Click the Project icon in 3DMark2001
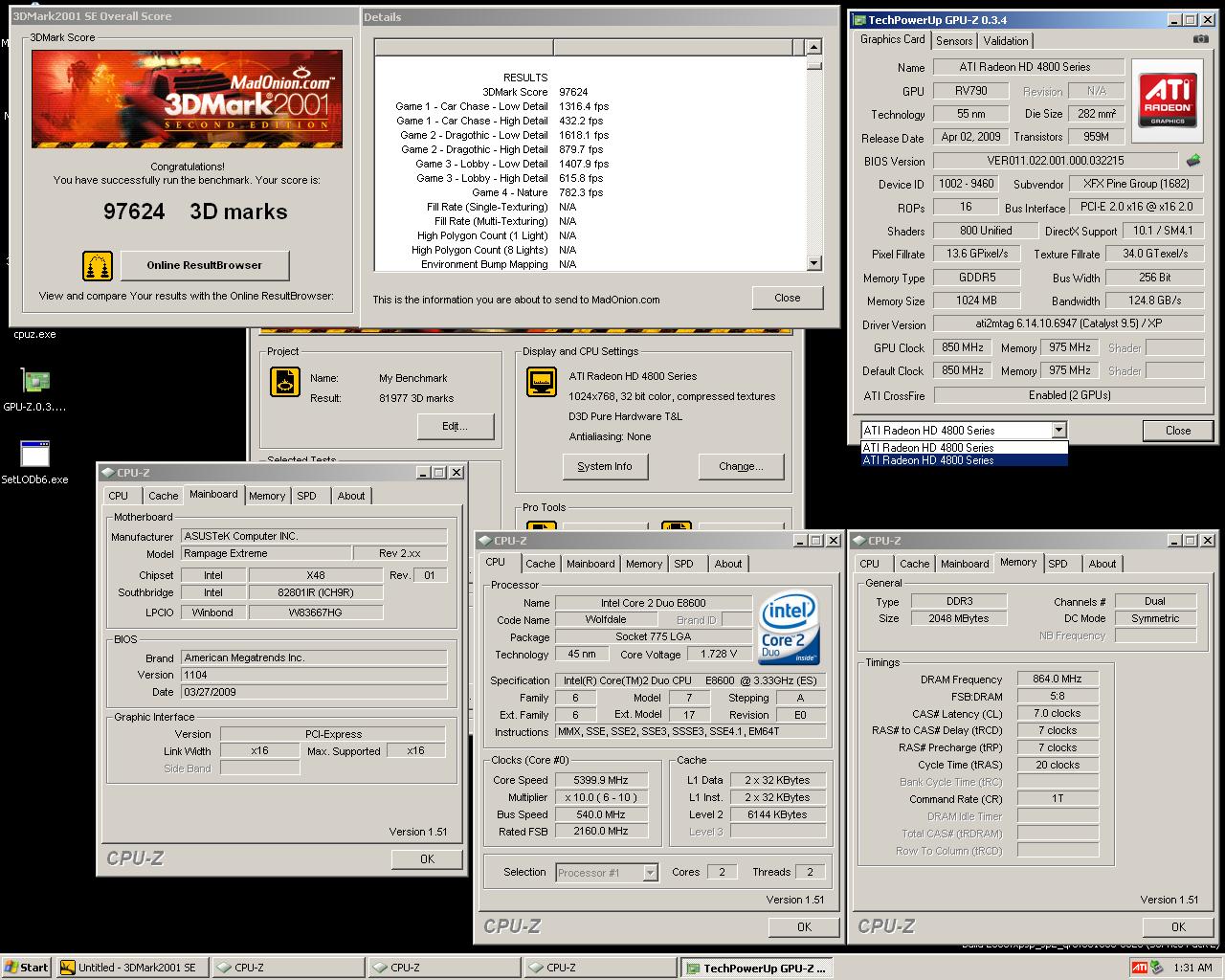 coord(285,382)
